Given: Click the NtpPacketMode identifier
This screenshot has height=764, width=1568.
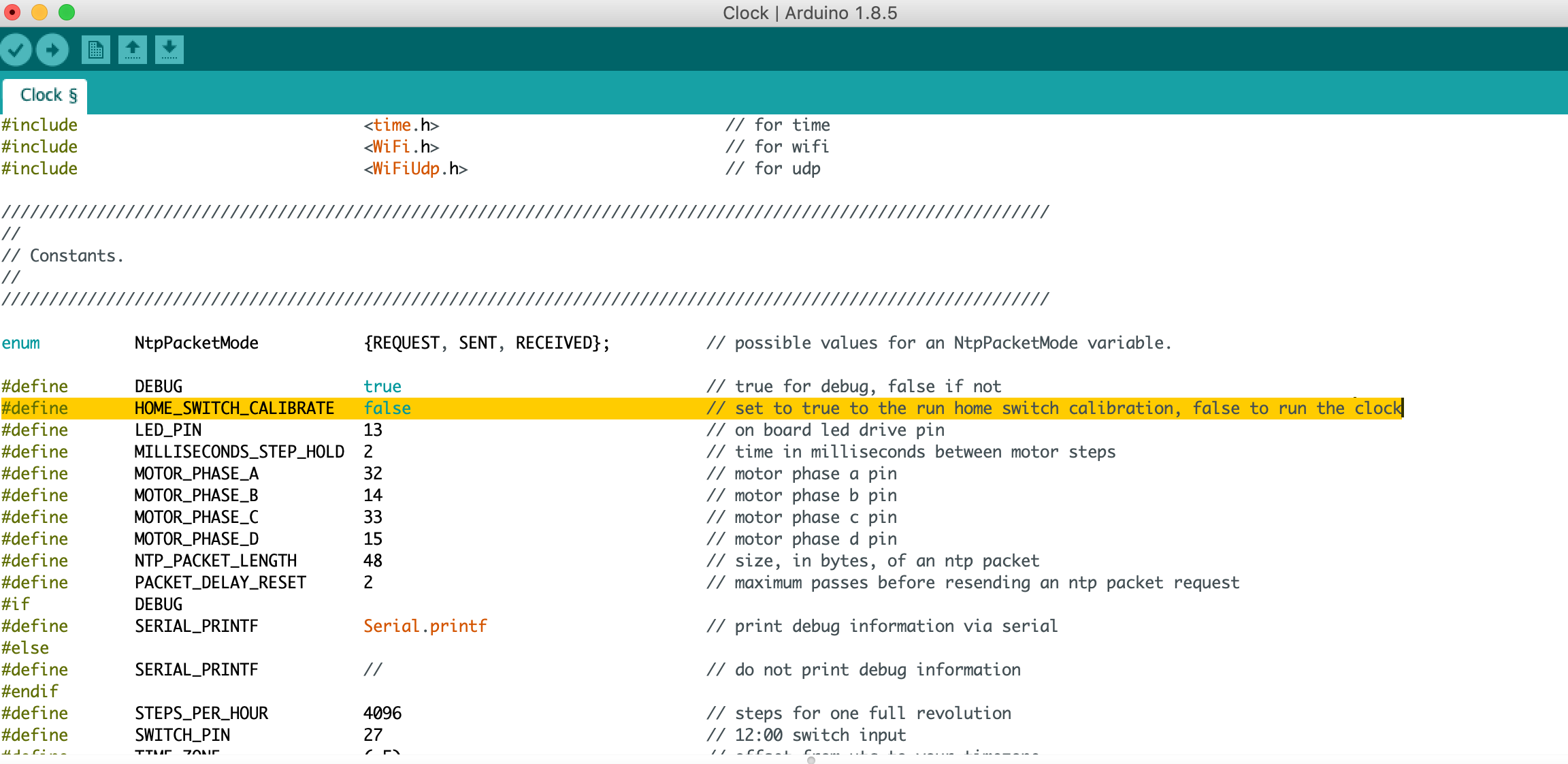Looking at the screenshot, I should coord(196,343).
